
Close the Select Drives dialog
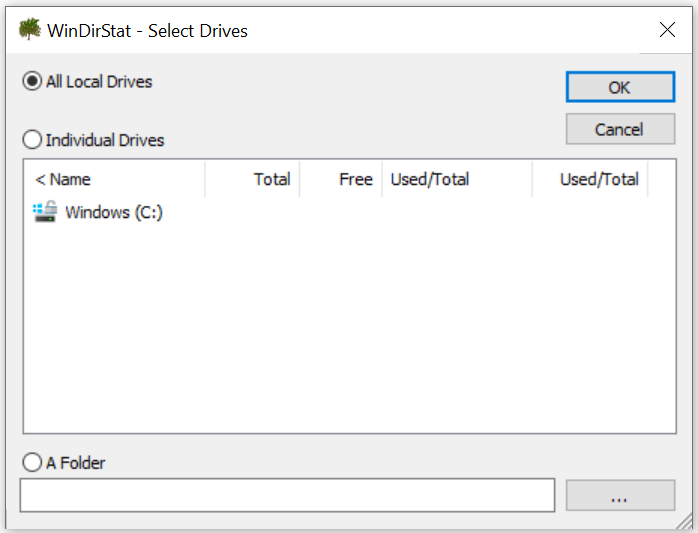point(667,30)
